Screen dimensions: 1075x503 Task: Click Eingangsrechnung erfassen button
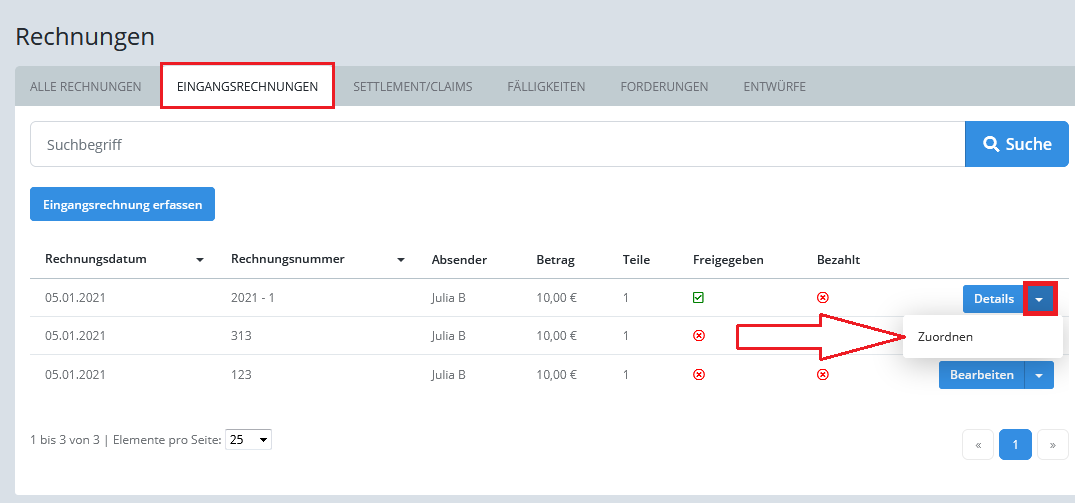pyautogui.click(x=123, y=204)
